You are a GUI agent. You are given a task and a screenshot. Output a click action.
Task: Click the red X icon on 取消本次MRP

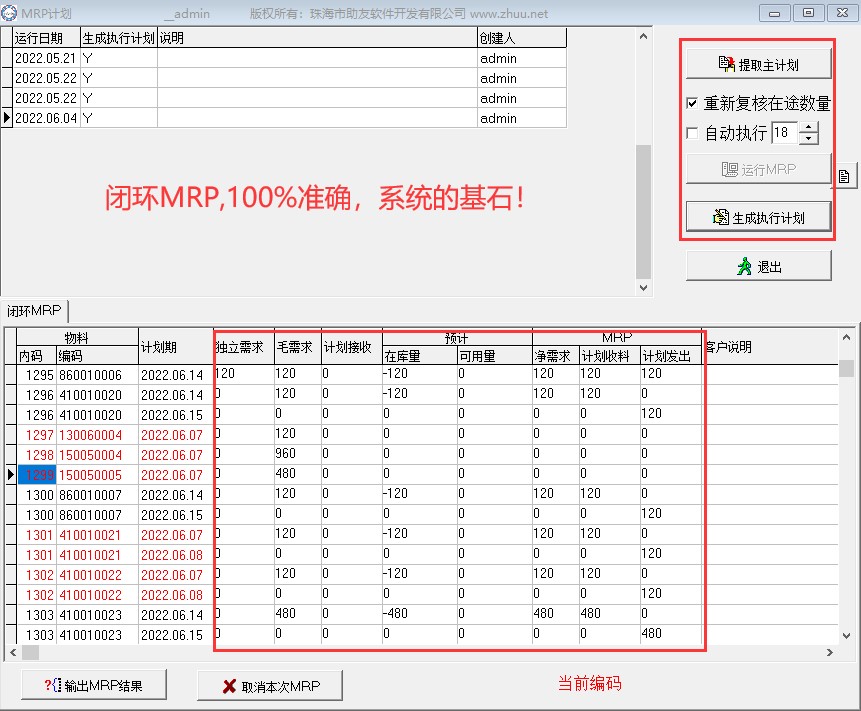pyautogui.click(x=230, y=686)
